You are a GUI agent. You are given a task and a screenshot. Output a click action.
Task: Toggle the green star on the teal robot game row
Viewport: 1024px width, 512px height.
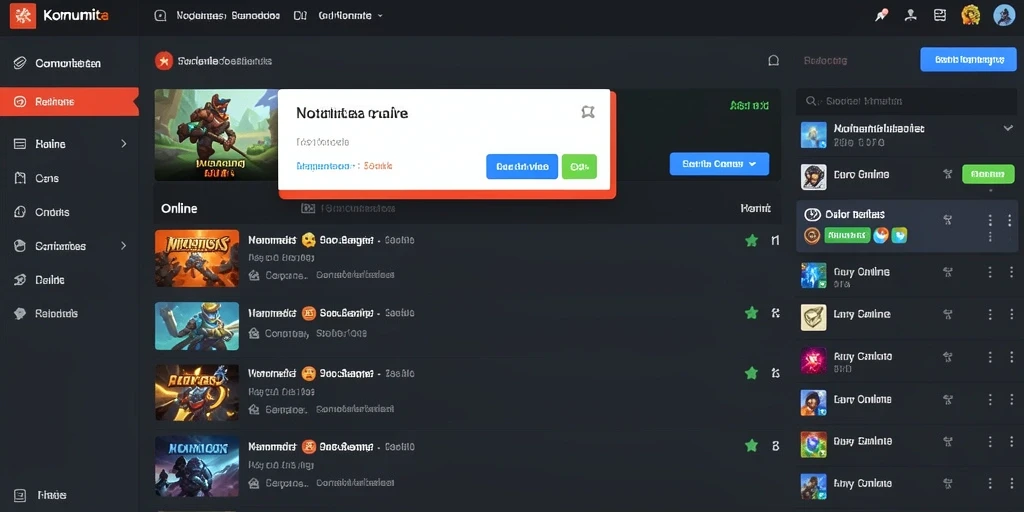click(x=752, y=313)
